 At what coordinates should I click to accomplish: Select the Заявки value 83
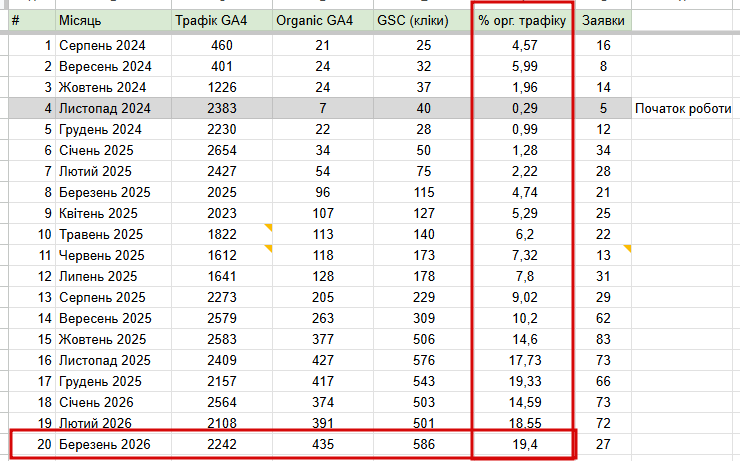click(602, 339)
